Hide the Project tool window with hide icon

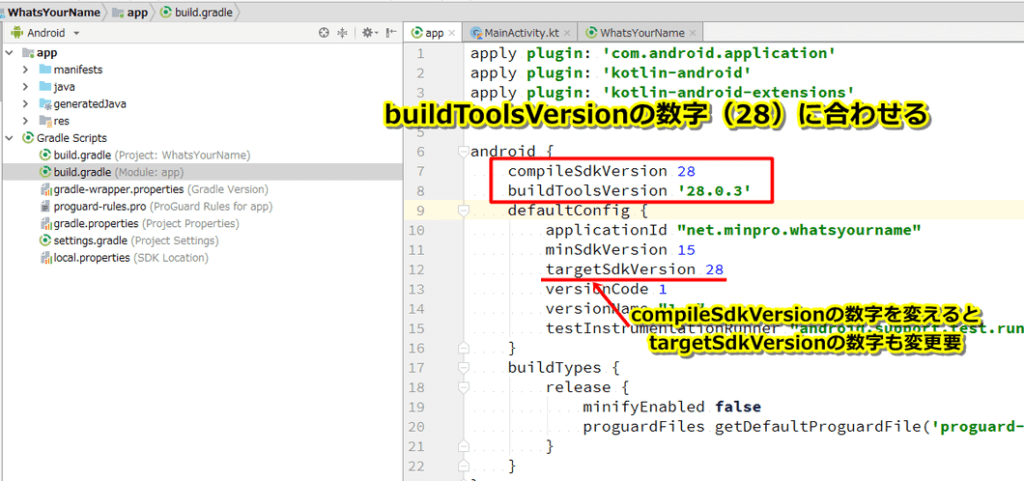390,32
